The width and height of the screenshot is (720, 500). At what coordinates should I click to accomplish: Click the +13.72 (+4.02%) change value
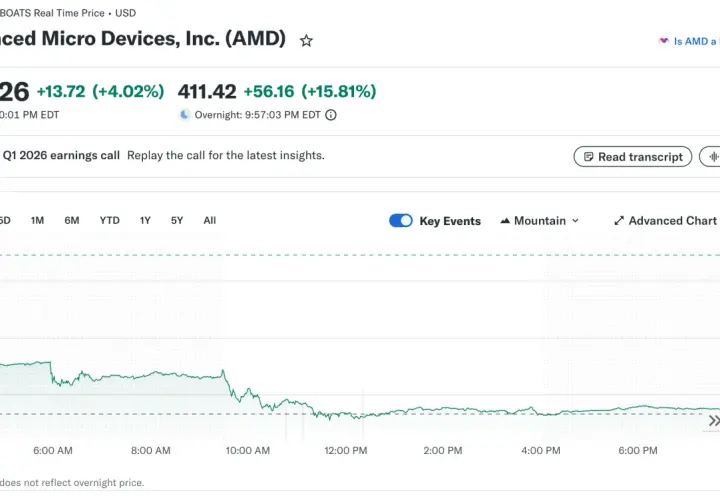pos(101,91)
